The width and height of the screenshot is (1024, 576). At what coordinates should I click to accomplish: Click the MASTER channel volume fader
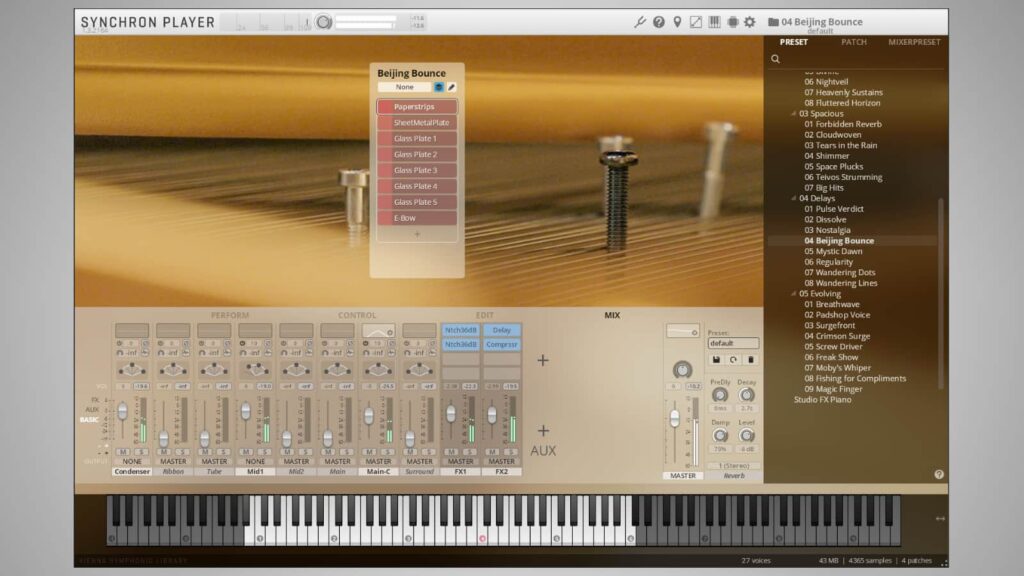pyautogui.click(x=674, y=416)
